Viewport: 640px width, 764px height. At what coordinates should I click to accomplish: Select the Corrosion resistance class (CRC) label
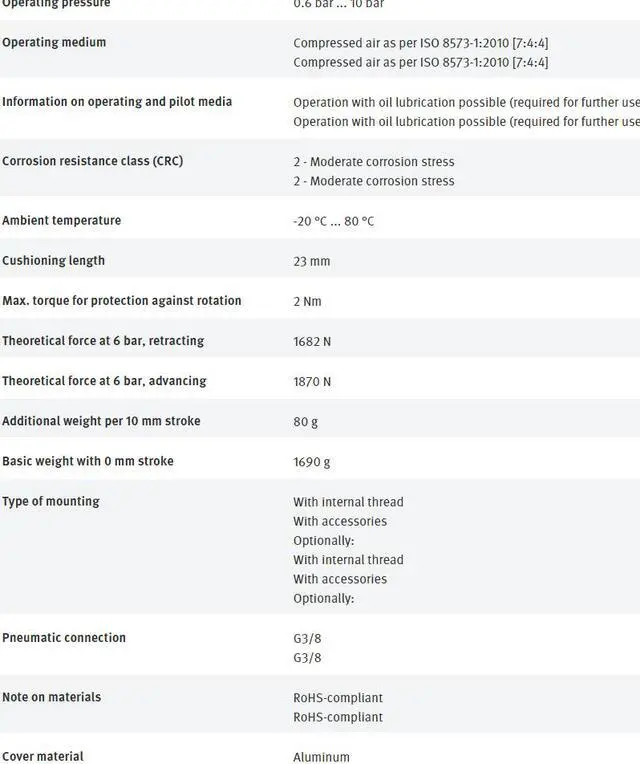click(x=93, y=161)
